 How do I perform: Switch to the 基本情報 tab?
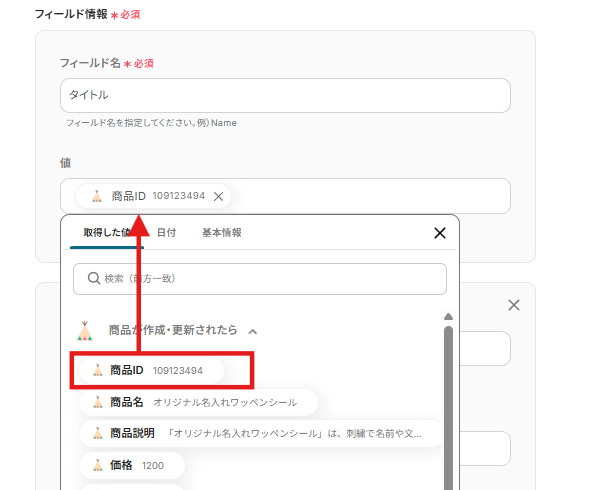pos(222,233)
